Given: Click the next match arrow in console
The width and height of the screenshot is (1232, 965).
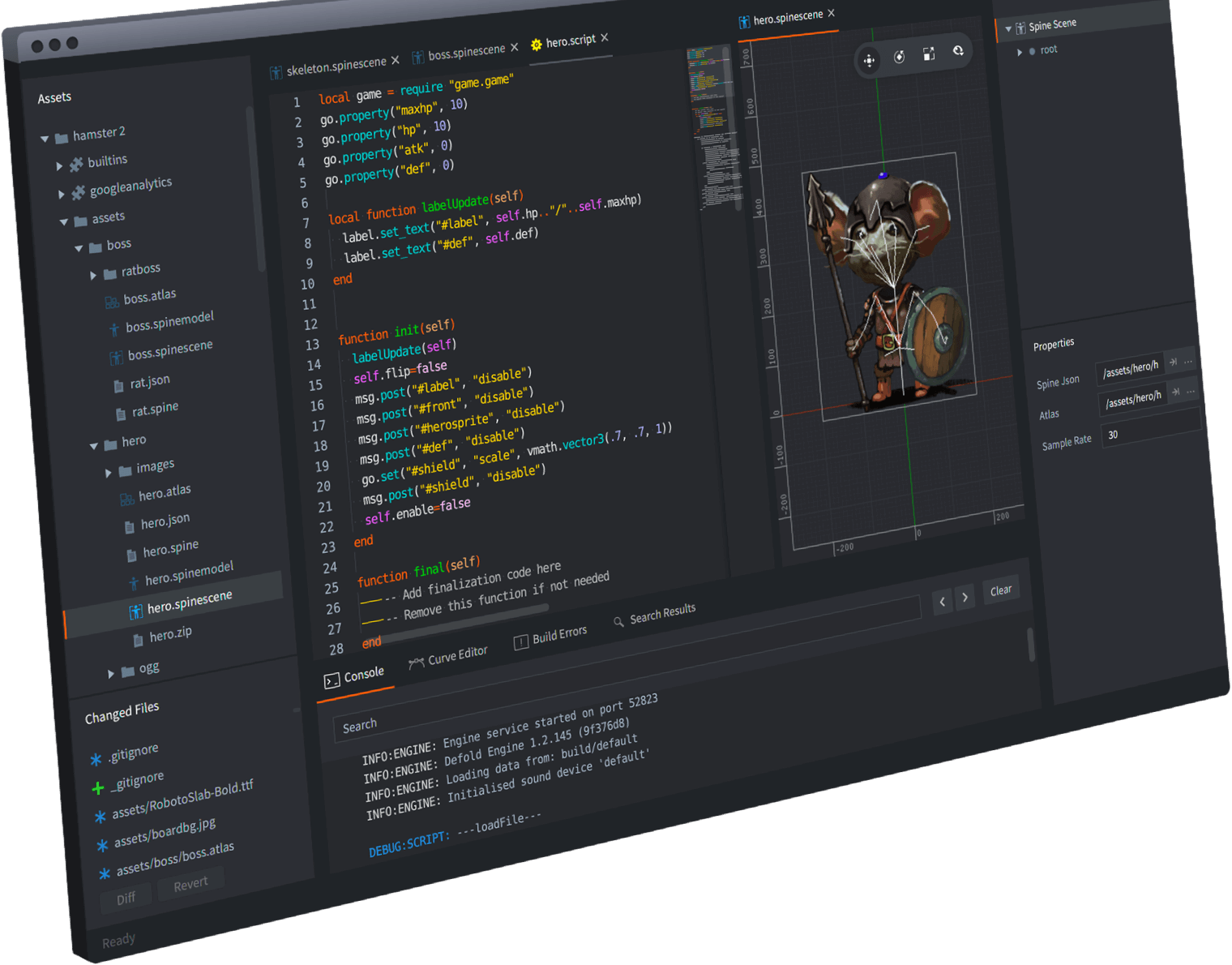Looking at the screenshot, I should pyautogui.click(x=965, y=598).
